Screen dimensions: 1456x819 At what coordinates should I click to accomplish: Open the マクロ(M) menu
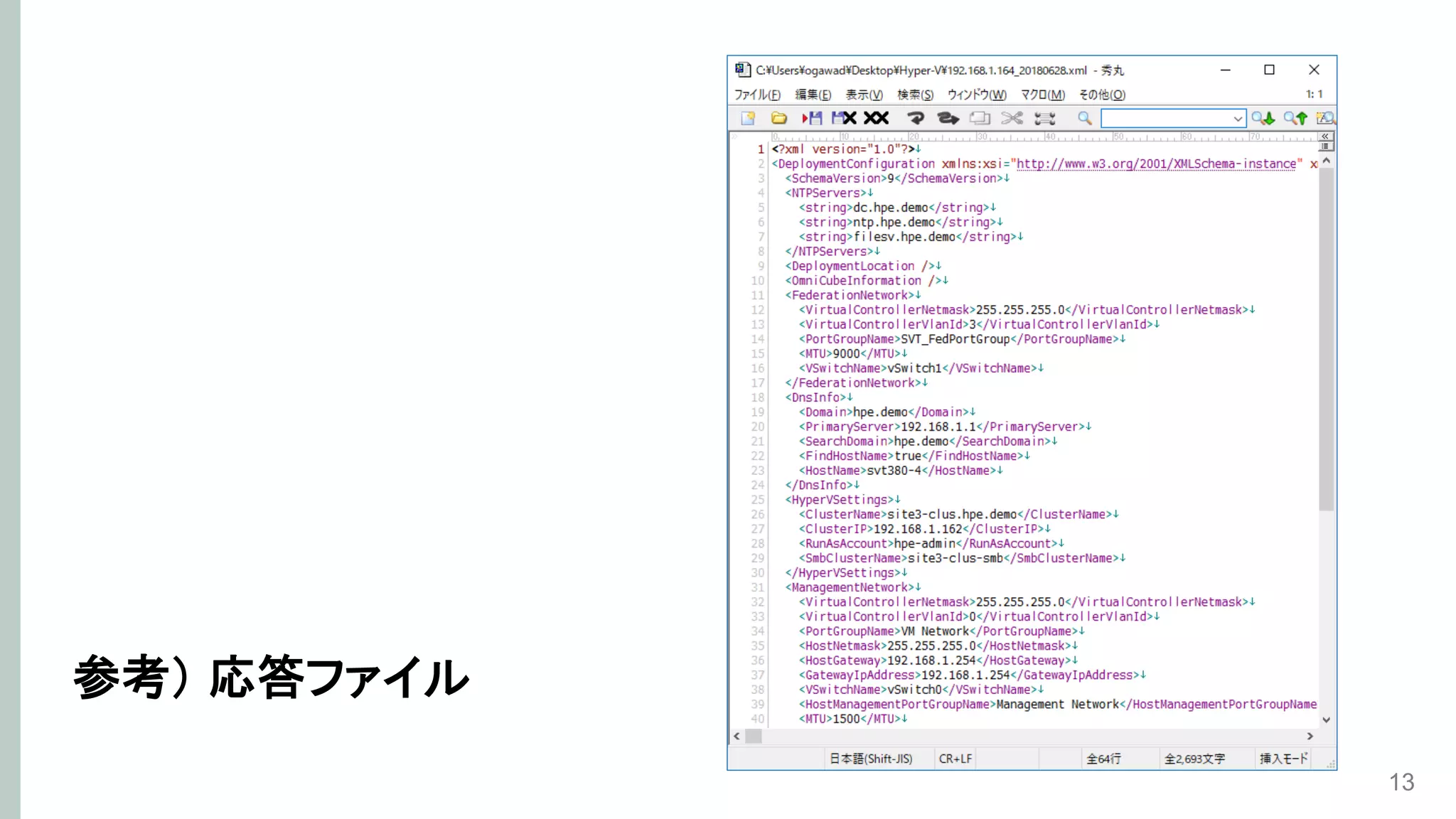(1043, 95)
